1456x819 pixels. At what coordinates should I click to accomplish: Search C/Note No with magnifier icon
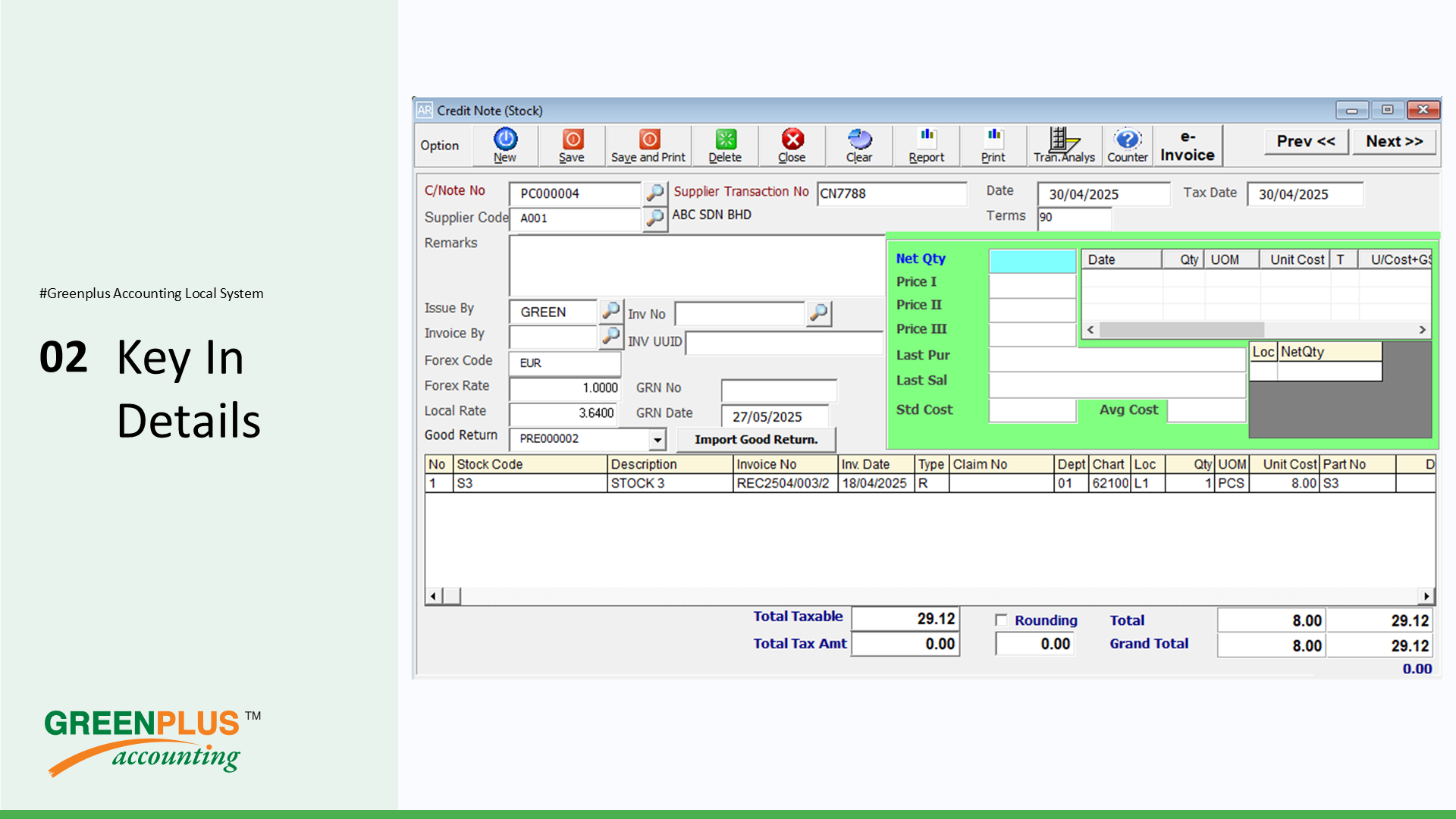pos(654,193)
